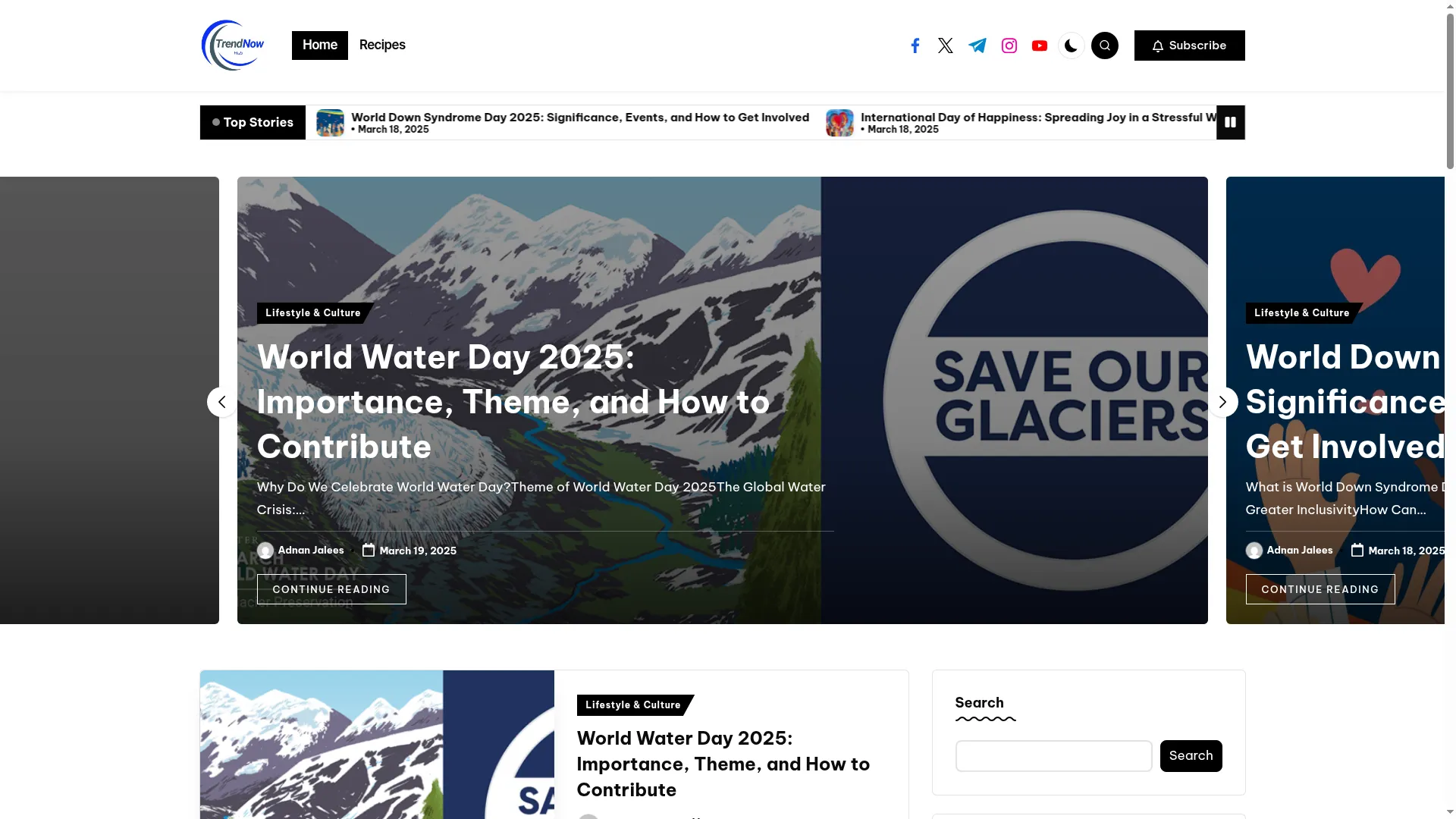This screenshot has height=819, width=1456.
Task: Open the X (Twitter) social icon
Action: coord(946,45)
